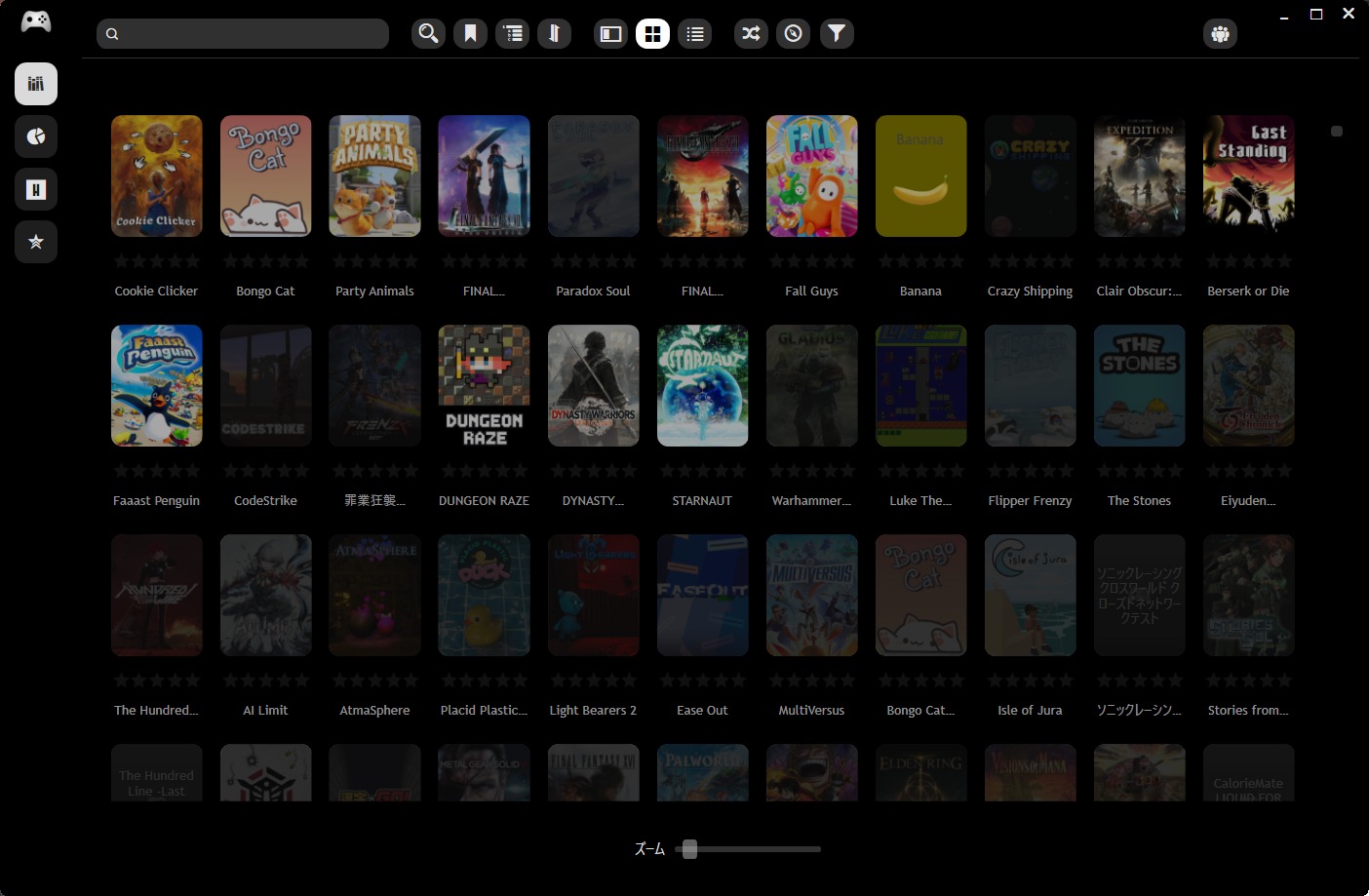Select the Flipper Frenzy cover

pos(1030,386)
